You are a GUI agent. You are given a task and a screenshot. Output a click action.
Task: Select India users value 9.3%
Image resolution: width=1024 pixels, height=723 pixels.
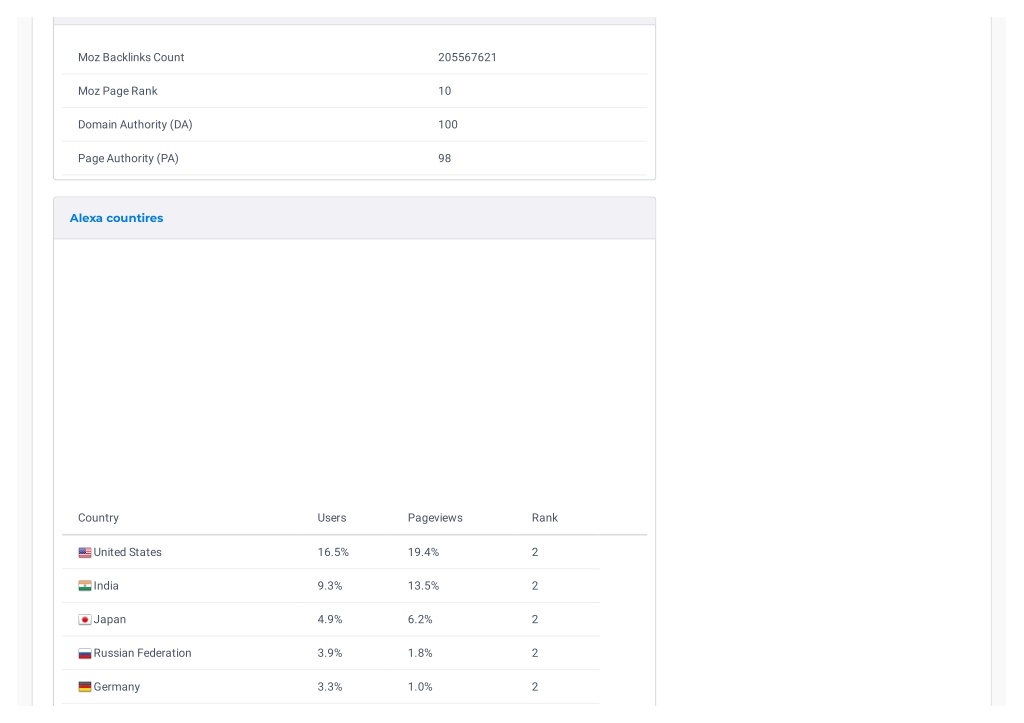click(x=330, y=586)
